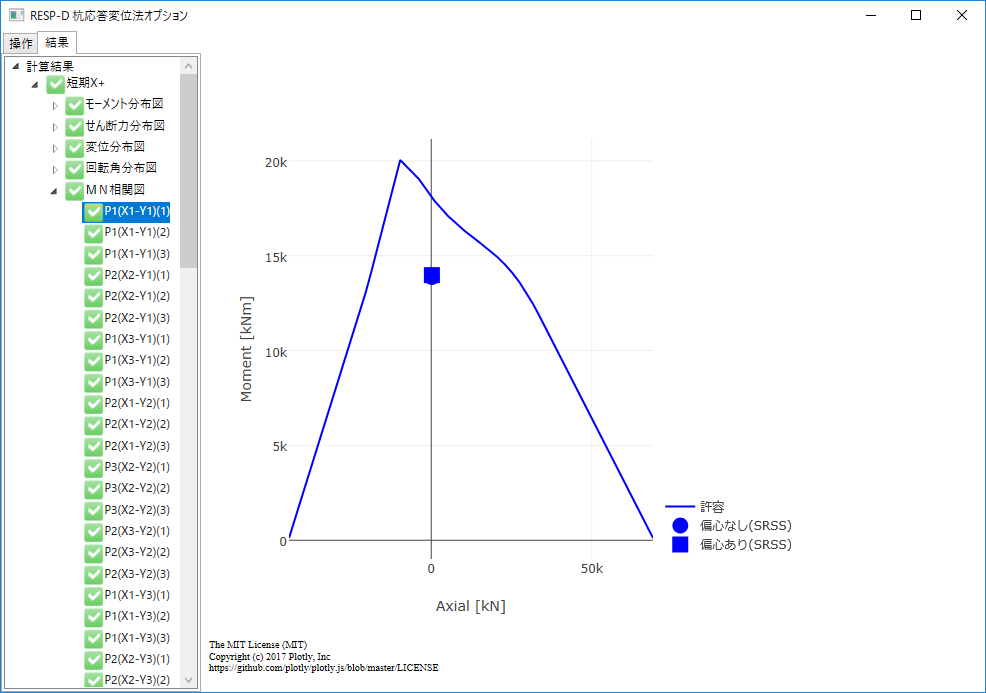The height and width of the screenshot is (693, 986).
Task: Click the Plotly LICENSE GitHub URL text
Action: pyautogui.click(x=324, y=668)
